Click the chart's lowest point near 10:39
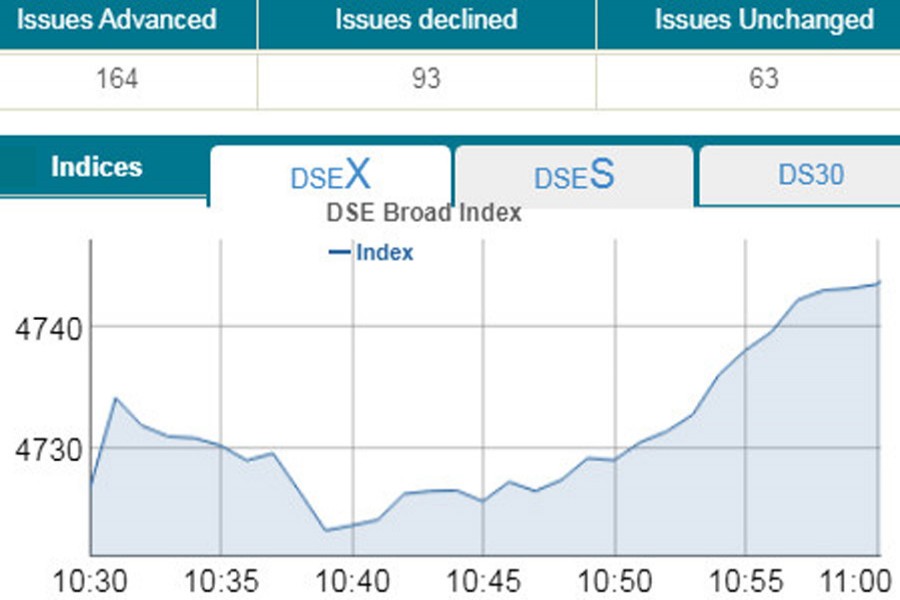The height and width of the screenshot is (600, 900). 326,530
